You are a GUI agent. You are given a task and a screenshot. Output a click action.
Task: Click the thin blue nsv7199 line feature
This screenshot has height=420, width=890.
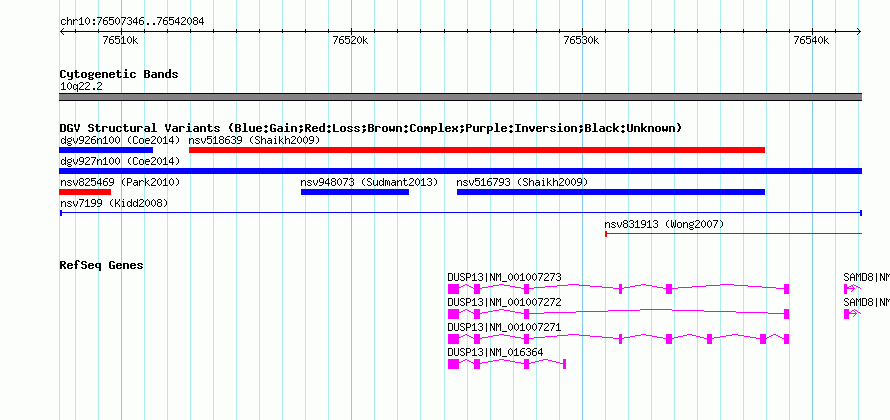[460, 213]
